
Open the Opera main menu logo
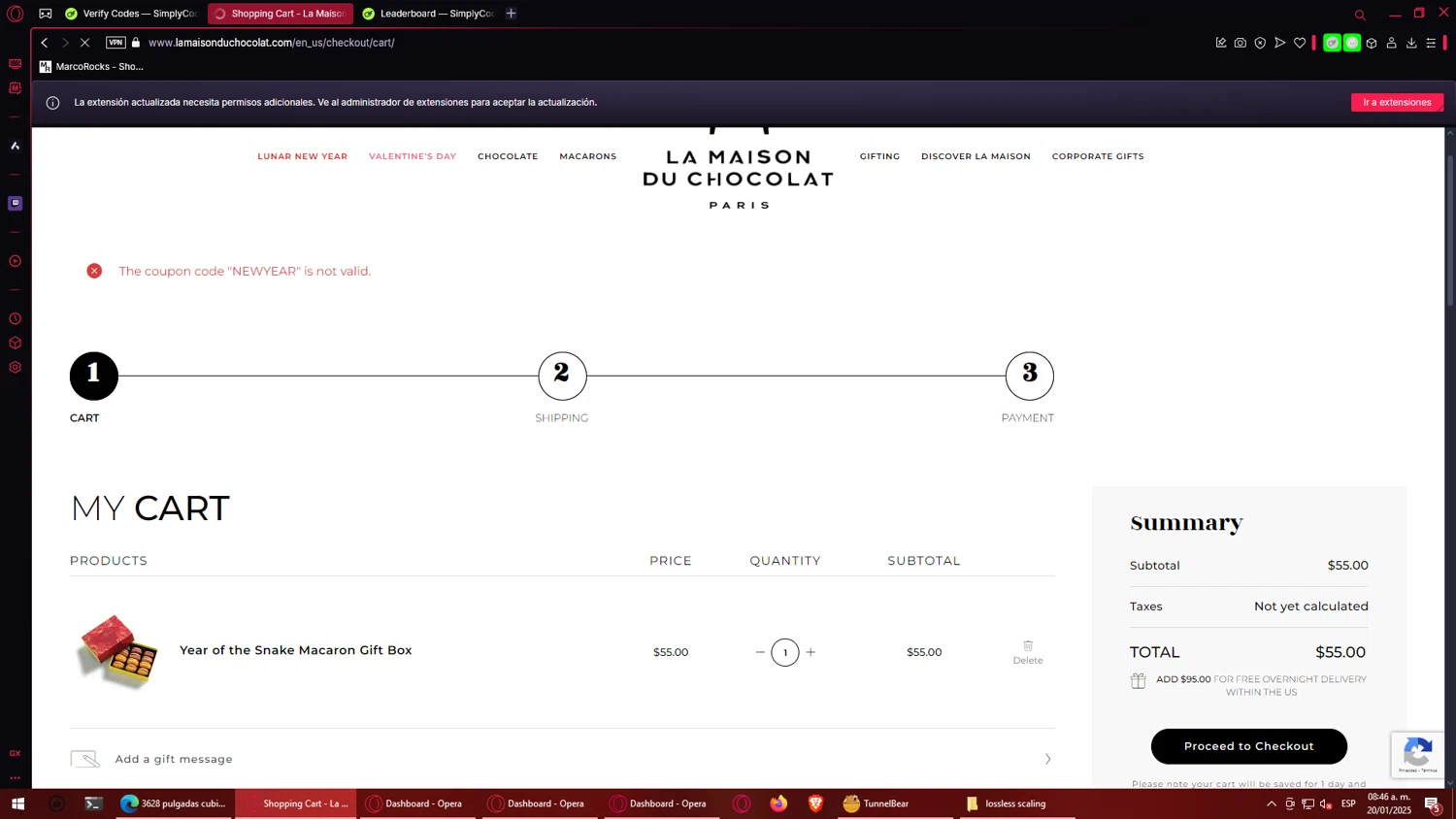coord(15,14)
